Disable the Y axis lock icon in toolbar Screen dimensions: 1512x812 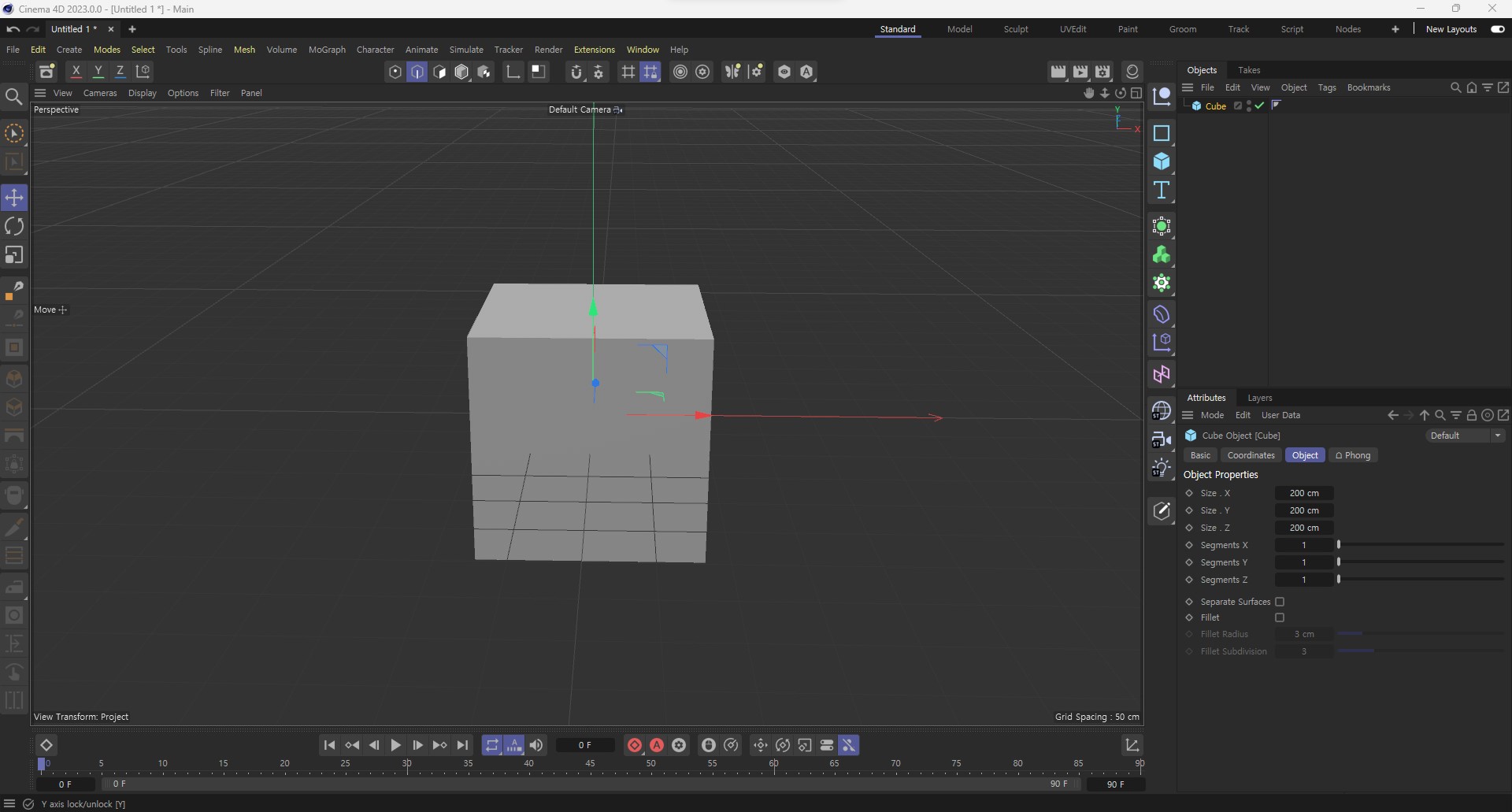[x=98, y=71]
